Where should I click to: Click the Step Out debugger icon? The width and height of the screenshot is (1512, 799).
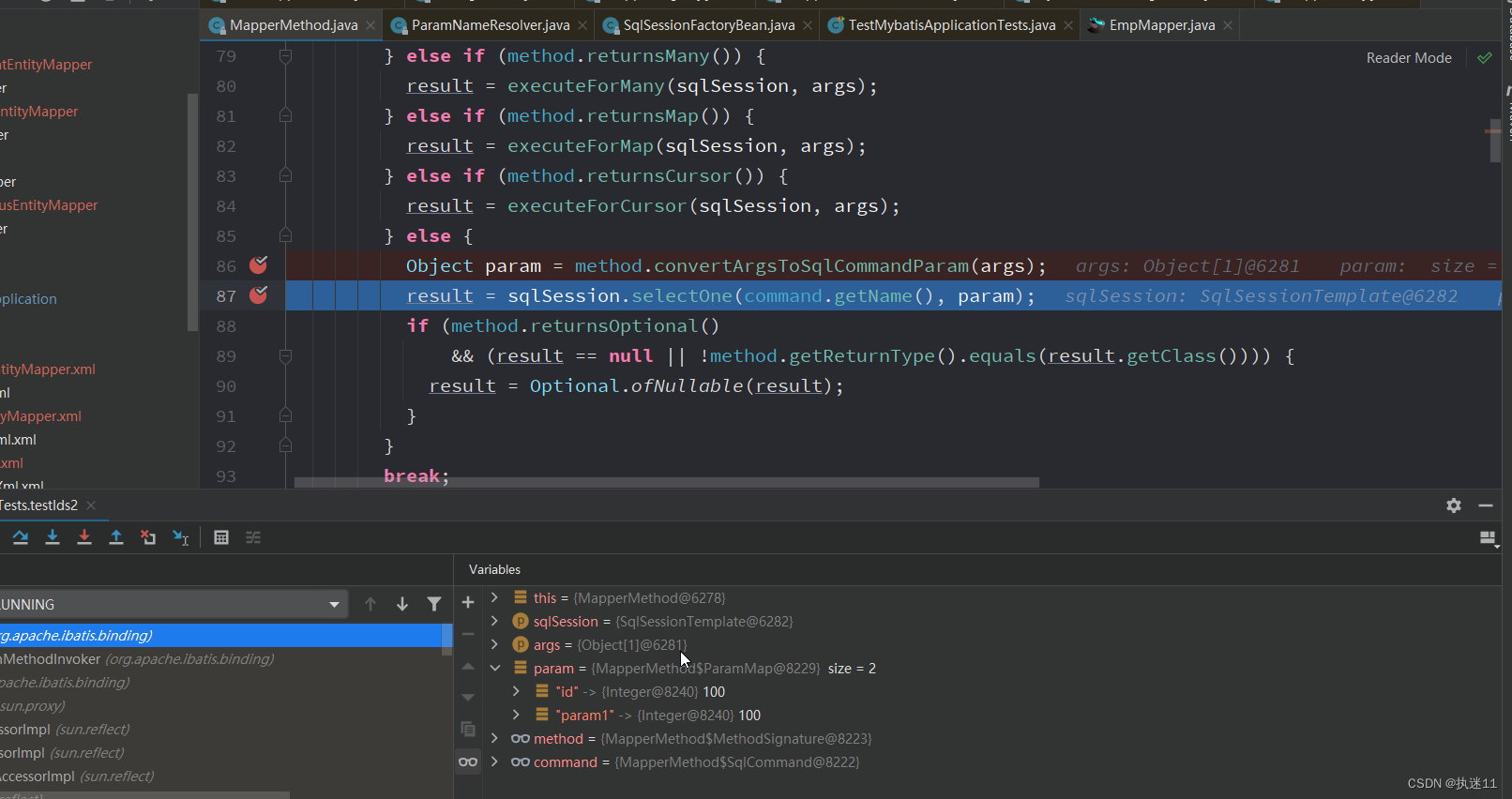pos(116,537)
